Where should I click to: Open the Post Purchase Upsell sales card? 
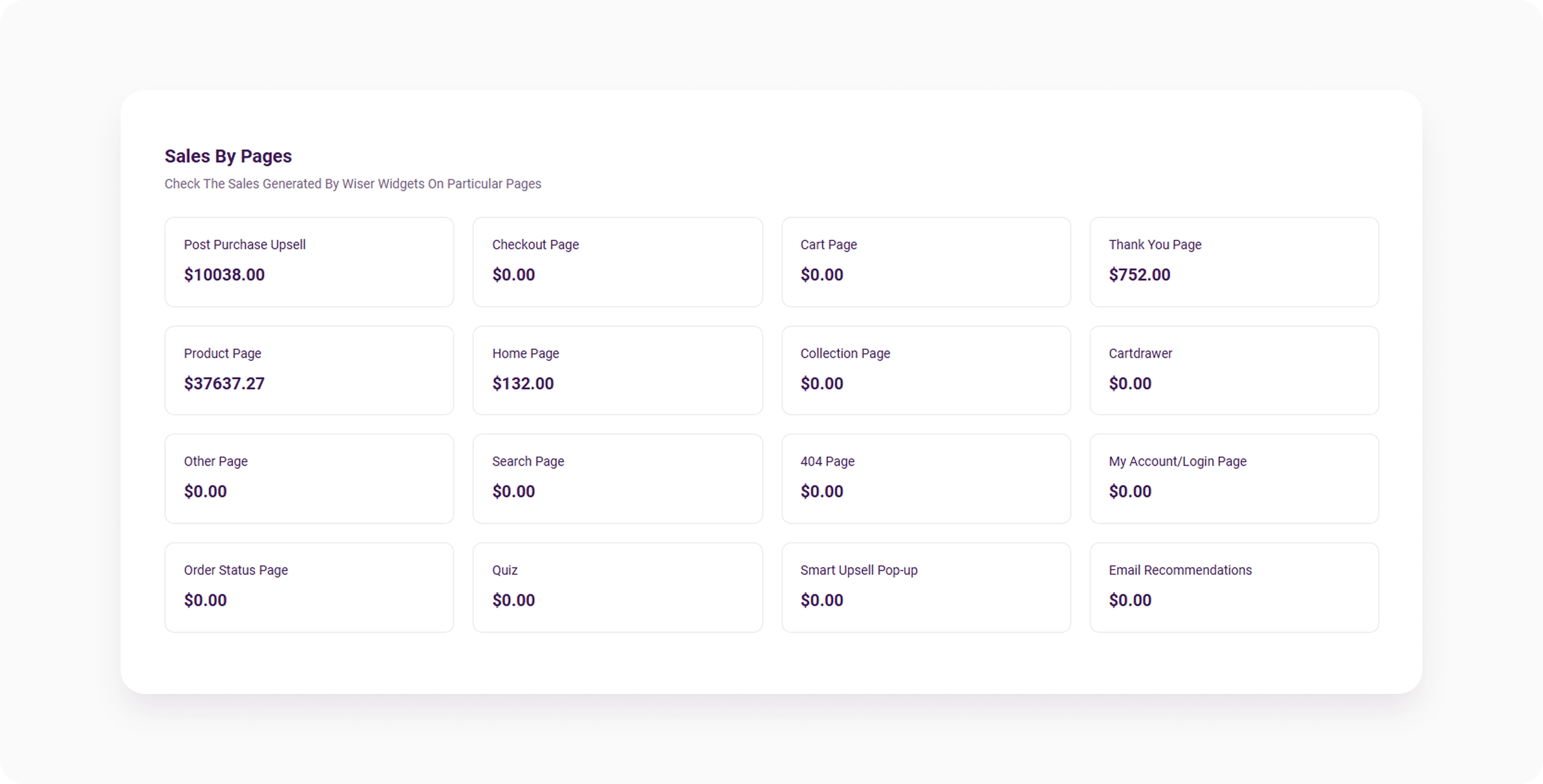coord(309,262)
